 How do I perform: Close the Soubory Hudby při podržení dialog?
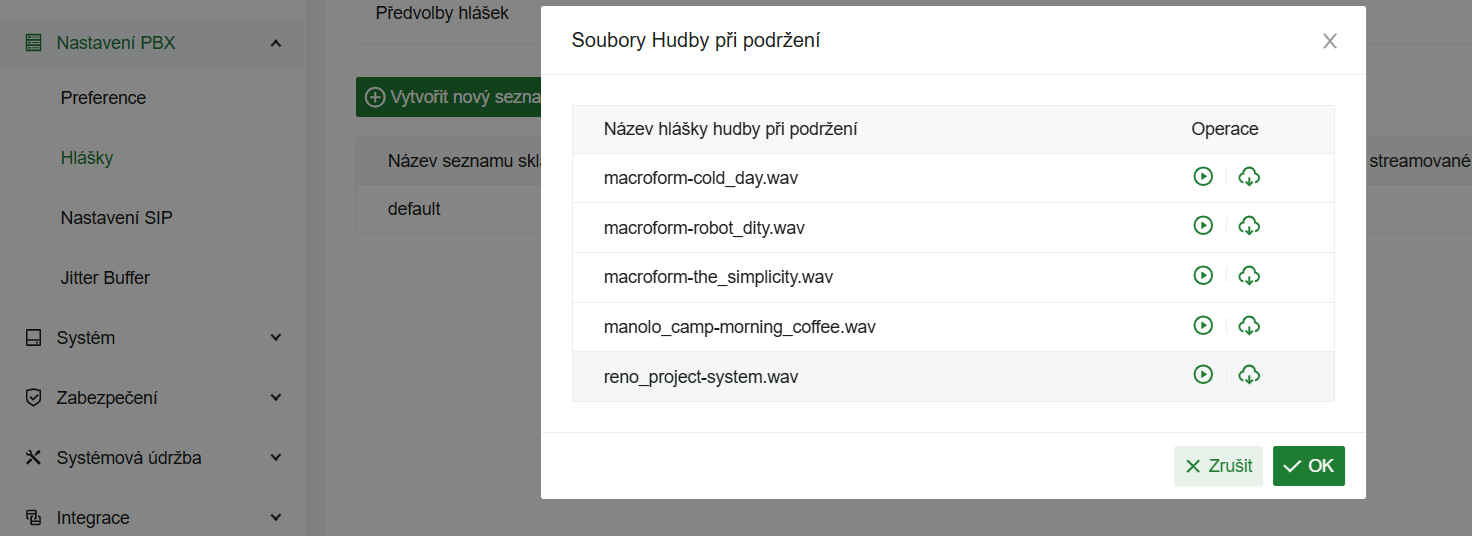(1329, 41)
